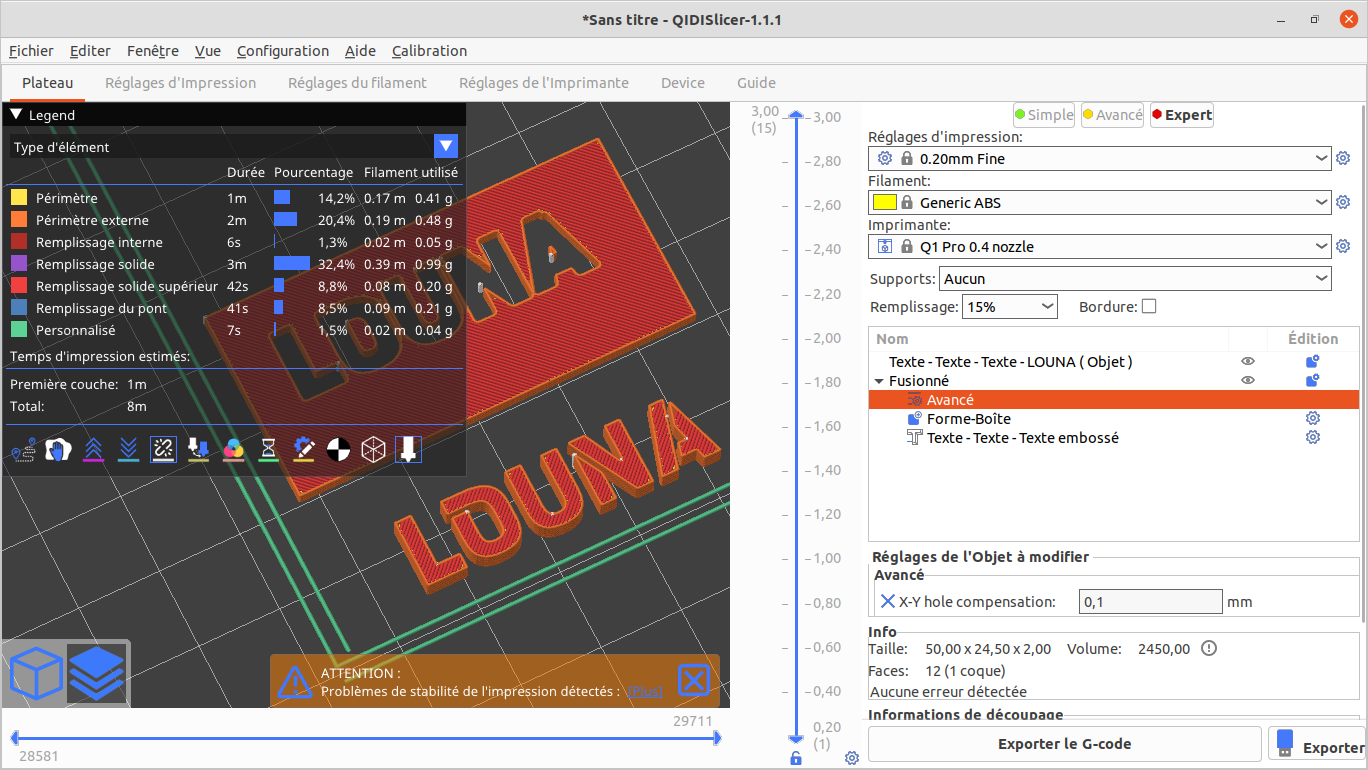Toggle the vertical slider lock icon
The width and height of the screenshot is (1368, 770).
coord(796,758)
